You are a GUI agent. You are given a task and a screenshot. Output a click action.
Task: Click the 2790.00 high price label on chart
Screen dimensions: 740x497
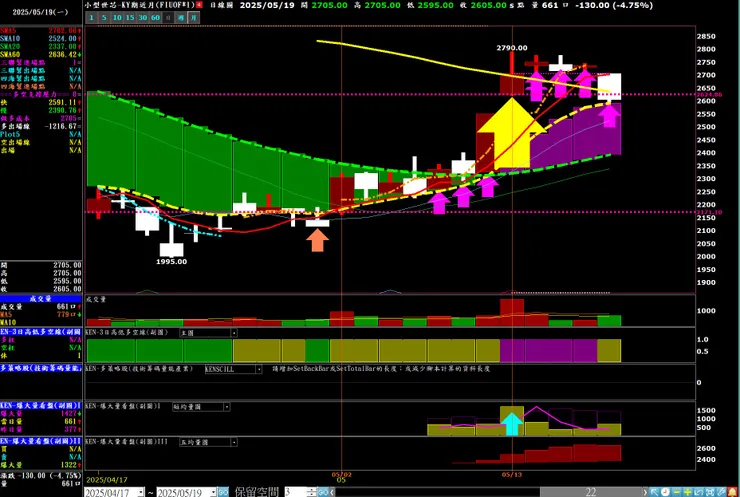512,48
